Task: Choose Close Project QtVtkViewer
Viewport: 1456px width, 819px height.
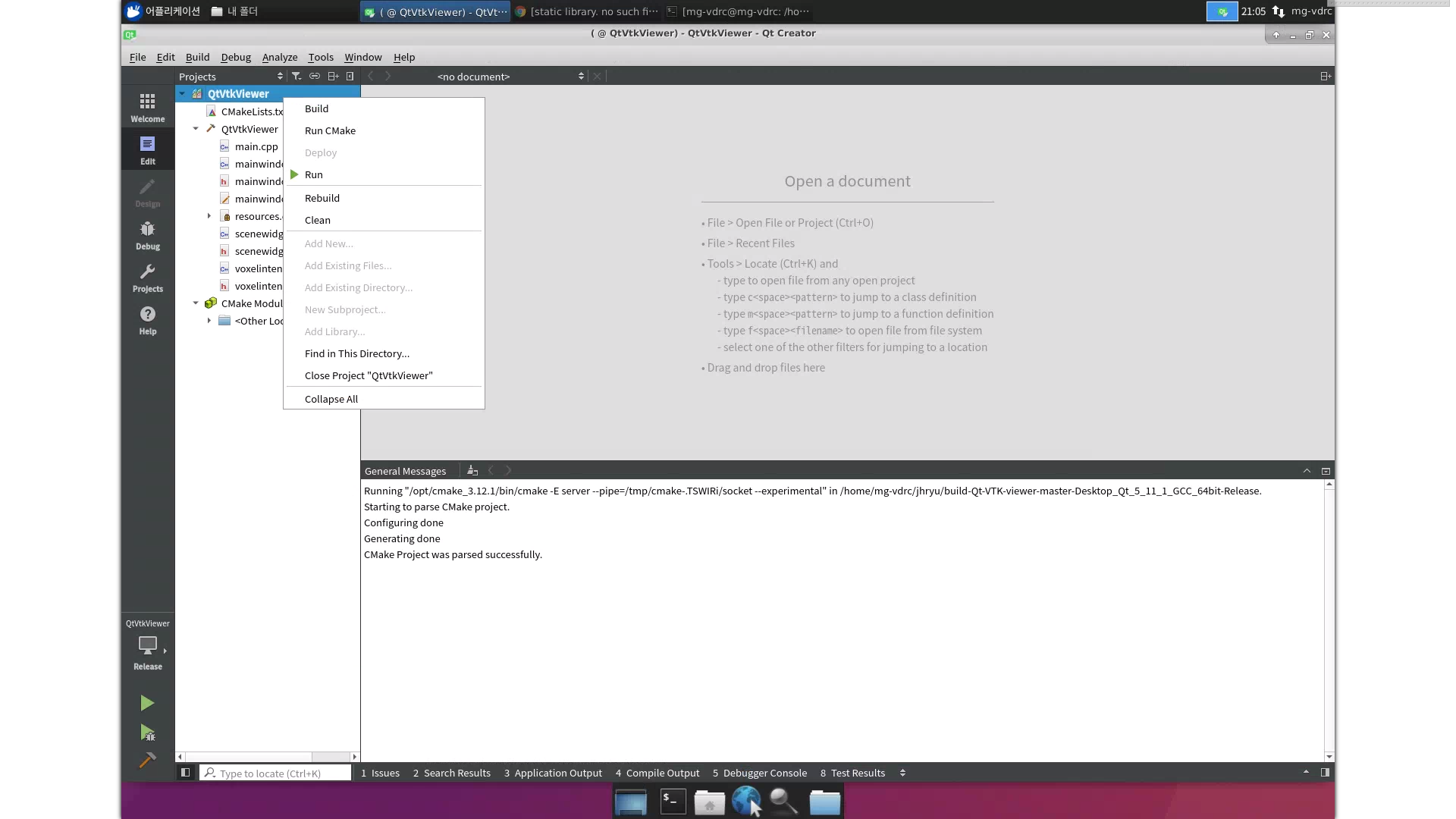Action: (369, 375)
